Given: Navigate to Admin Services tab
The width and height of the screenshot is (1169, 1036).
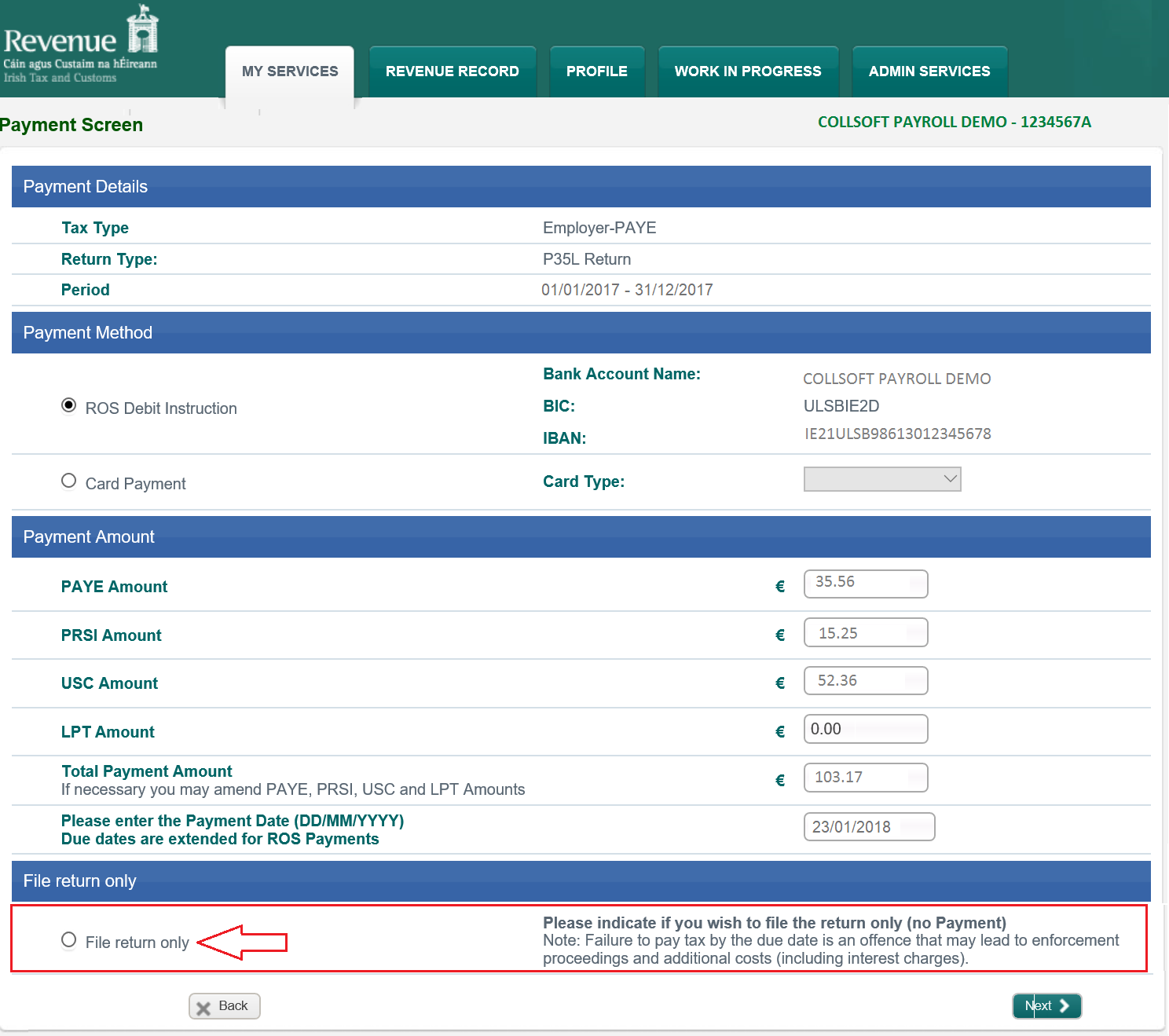Looking at the screenshot, I should coord(929,71).
